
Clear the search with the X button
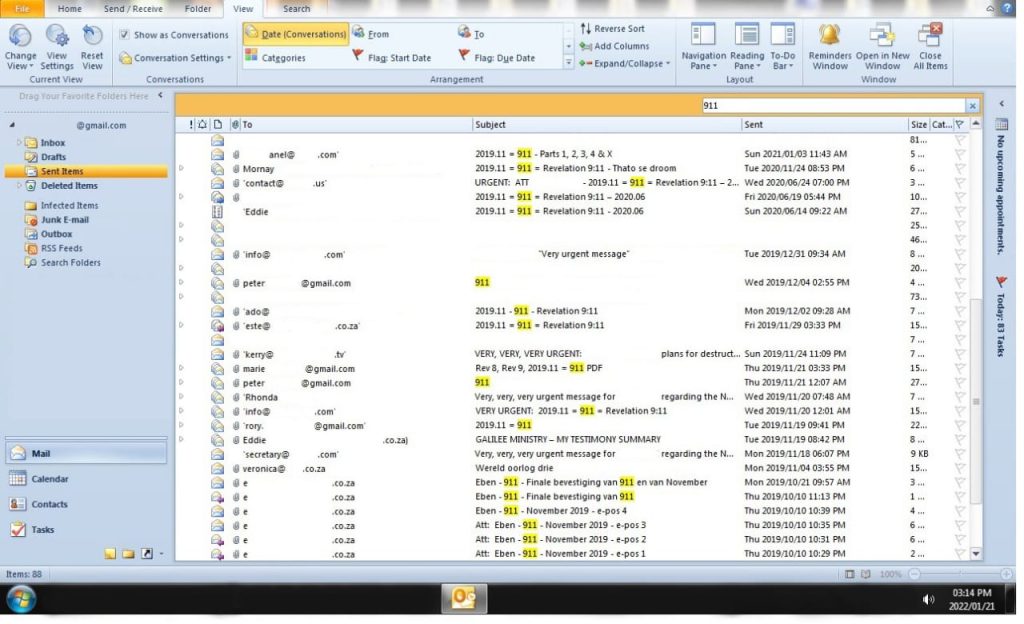pyautogui.click(x=972, y=105)
